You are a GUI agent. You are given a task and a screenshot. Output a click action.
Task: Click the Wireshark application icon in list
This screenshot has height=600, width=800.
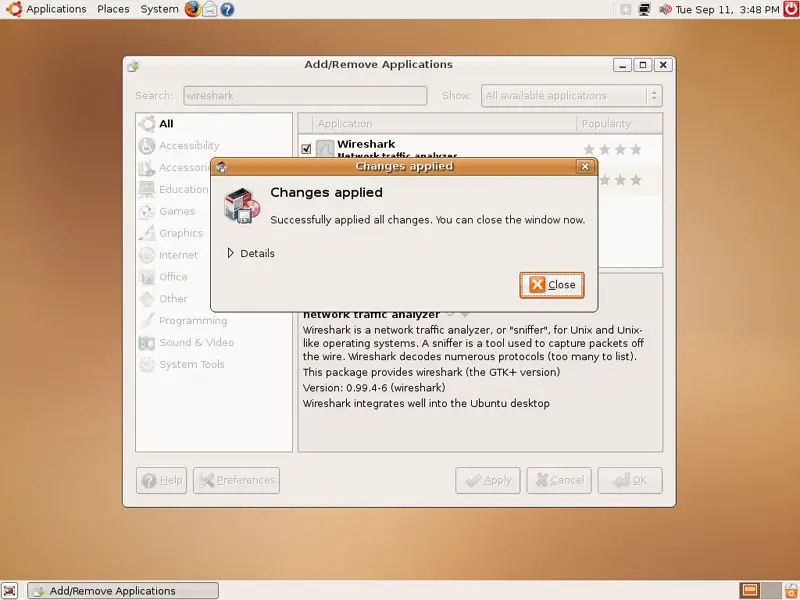click(x=324, y=148)
